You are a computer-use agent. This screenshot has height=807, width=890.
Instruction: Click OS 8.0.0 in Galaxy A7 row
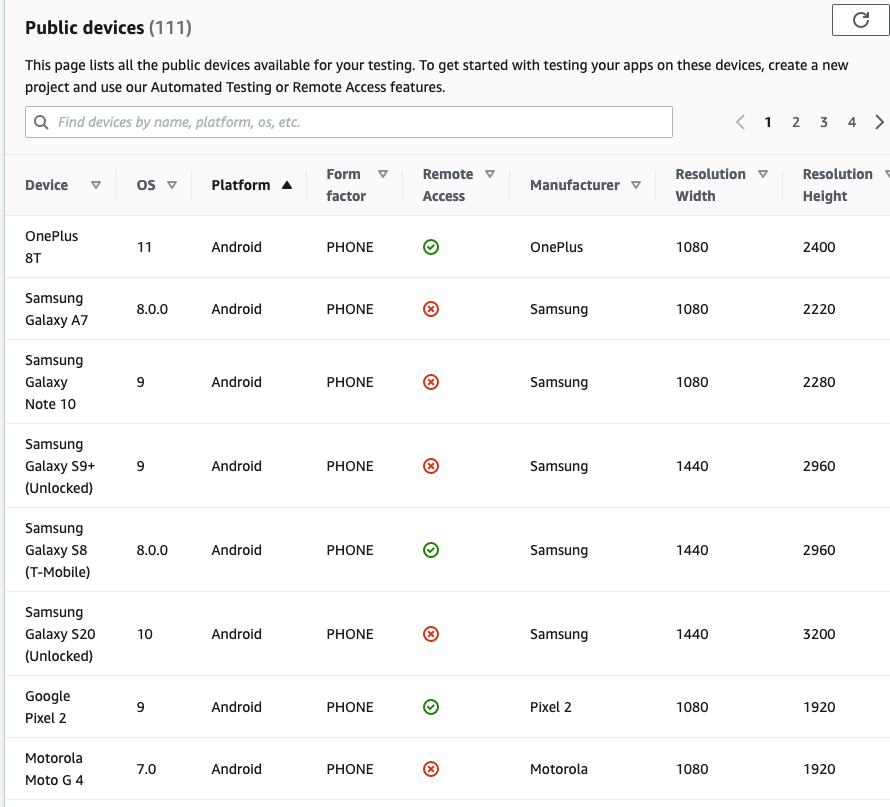point(152,309)
